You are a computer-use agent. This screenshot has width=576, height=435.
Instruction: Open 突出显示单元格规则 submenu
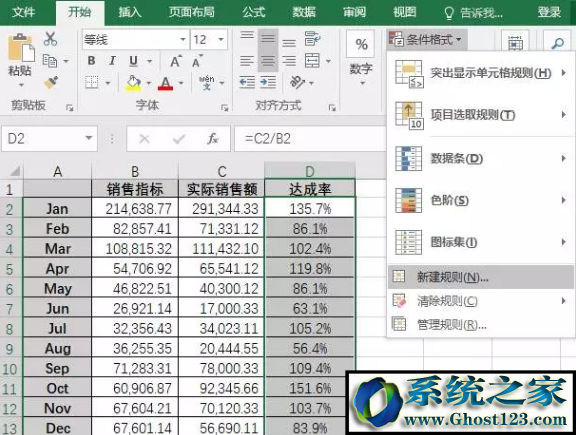click(480, 73)
